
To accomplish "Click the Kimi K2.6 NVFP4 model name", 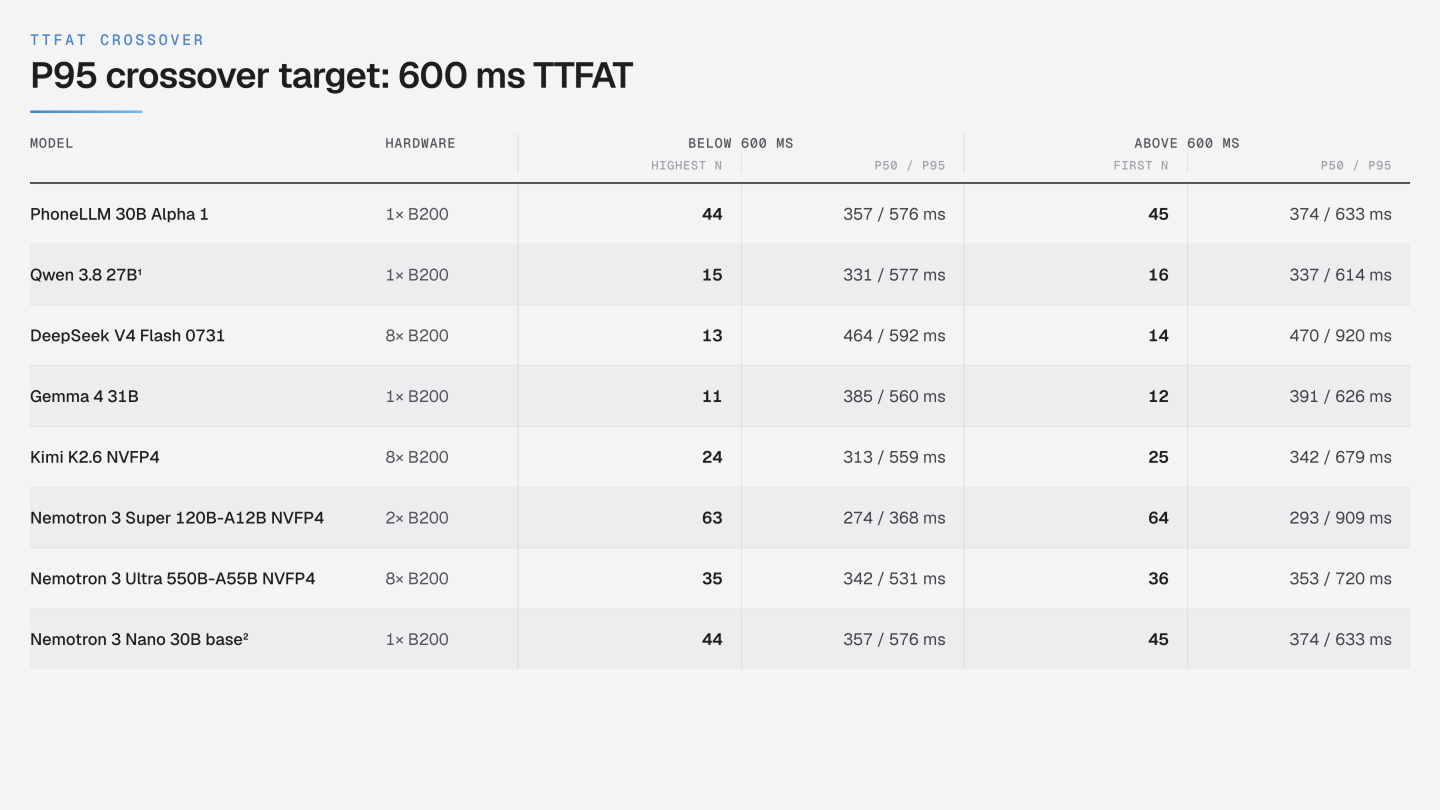I will (x=95, y=457).
